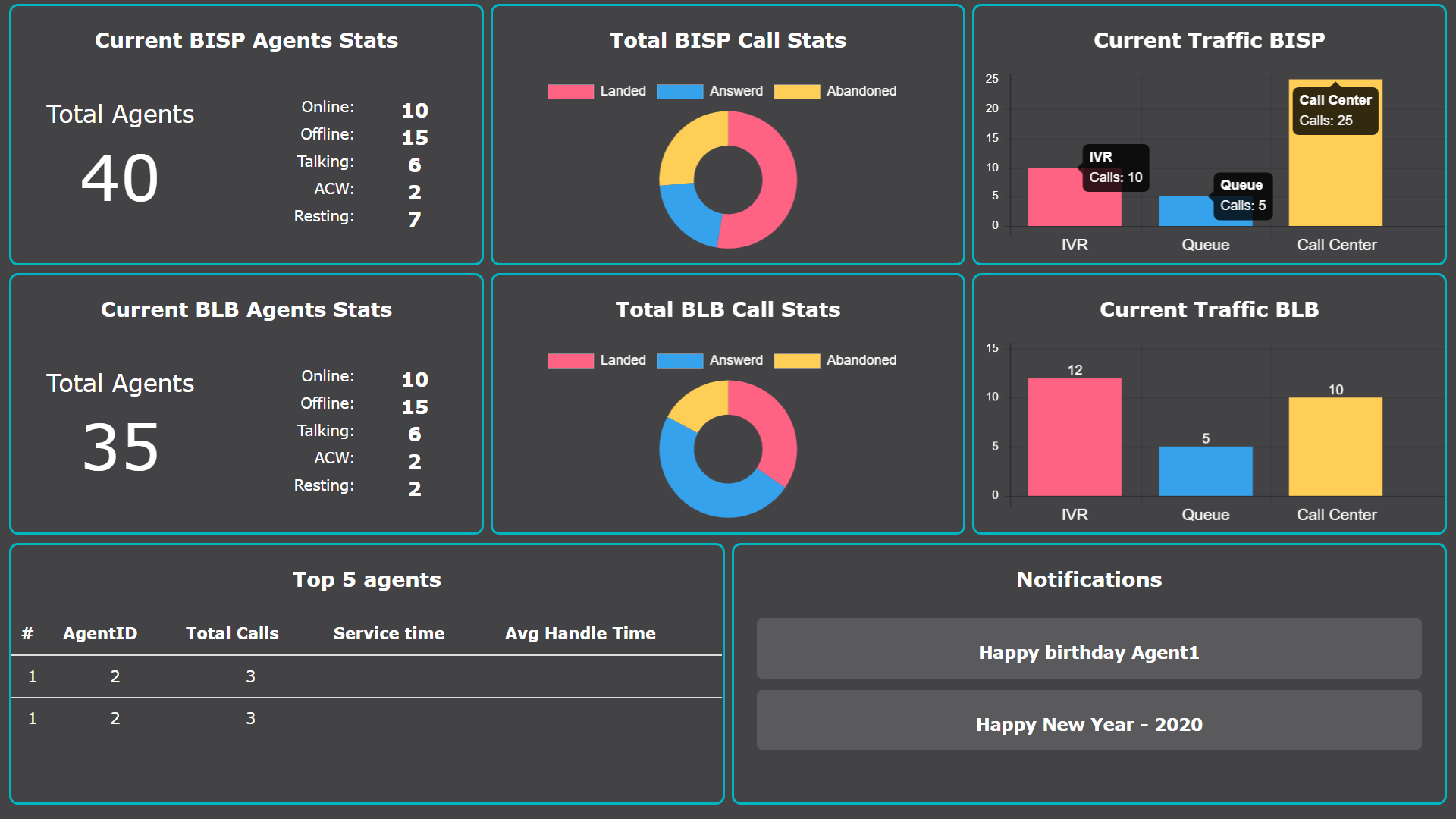Click the Service time column header
The width and height of the screenshot is (1456, 819).
(389, 633)
